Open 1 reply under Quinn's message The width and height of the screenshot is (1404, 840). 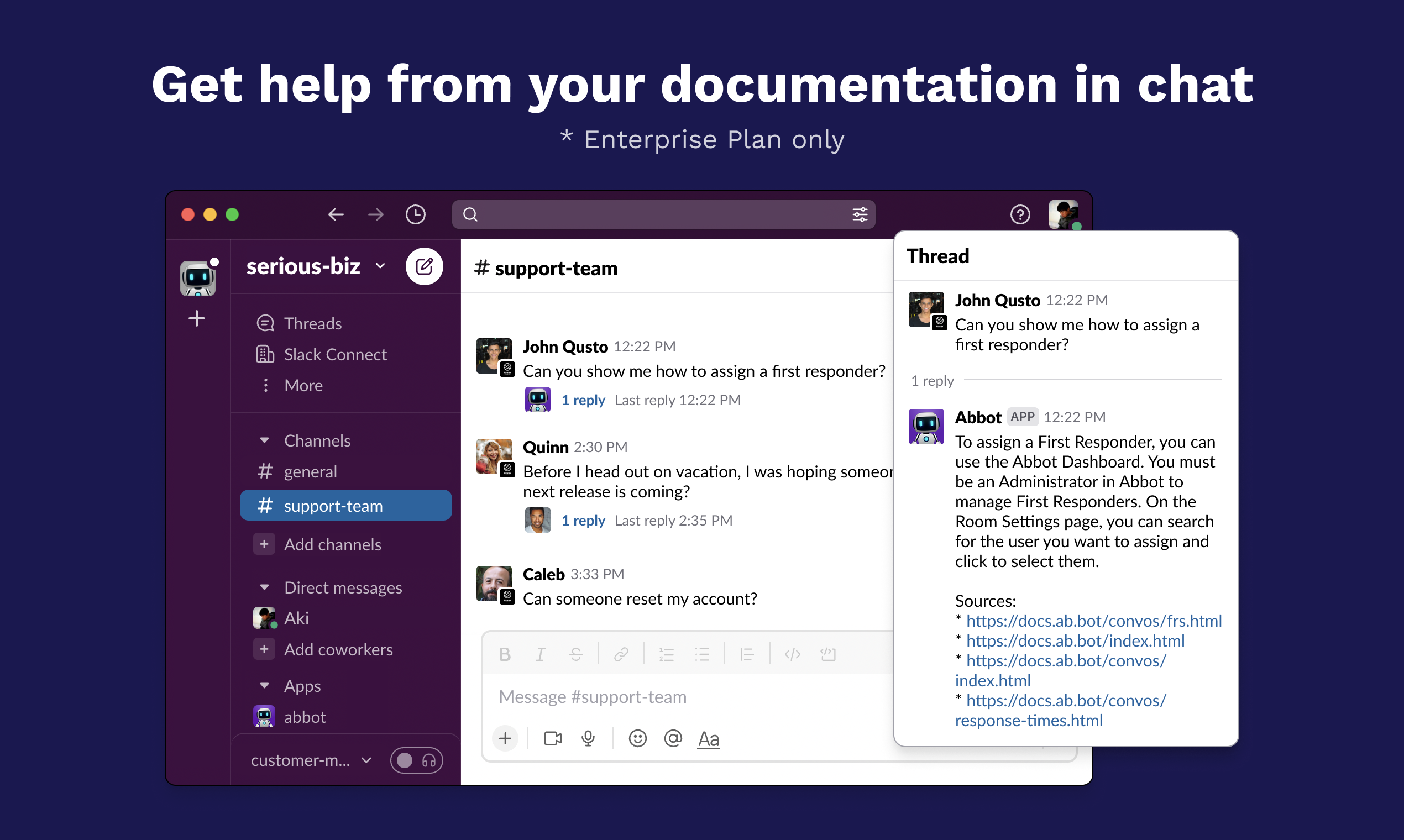point(583,521)
